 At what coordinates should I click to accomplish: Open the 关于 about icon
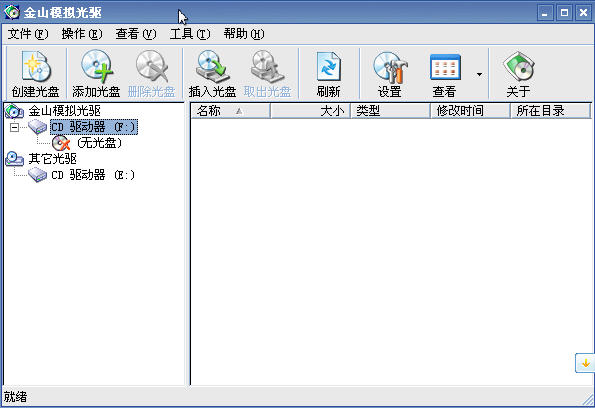(x=519, y=67)
